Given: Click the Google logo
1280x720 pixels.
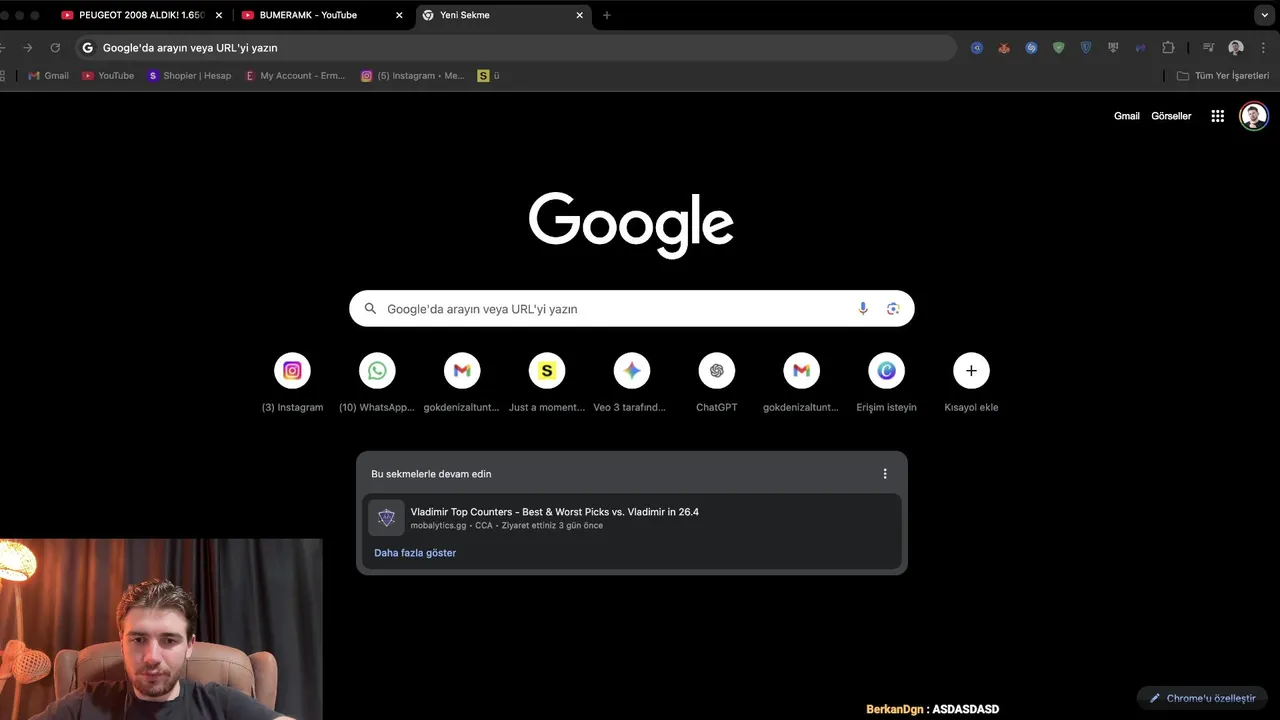Looking at the screenshot, I should (x=631, y=226).
